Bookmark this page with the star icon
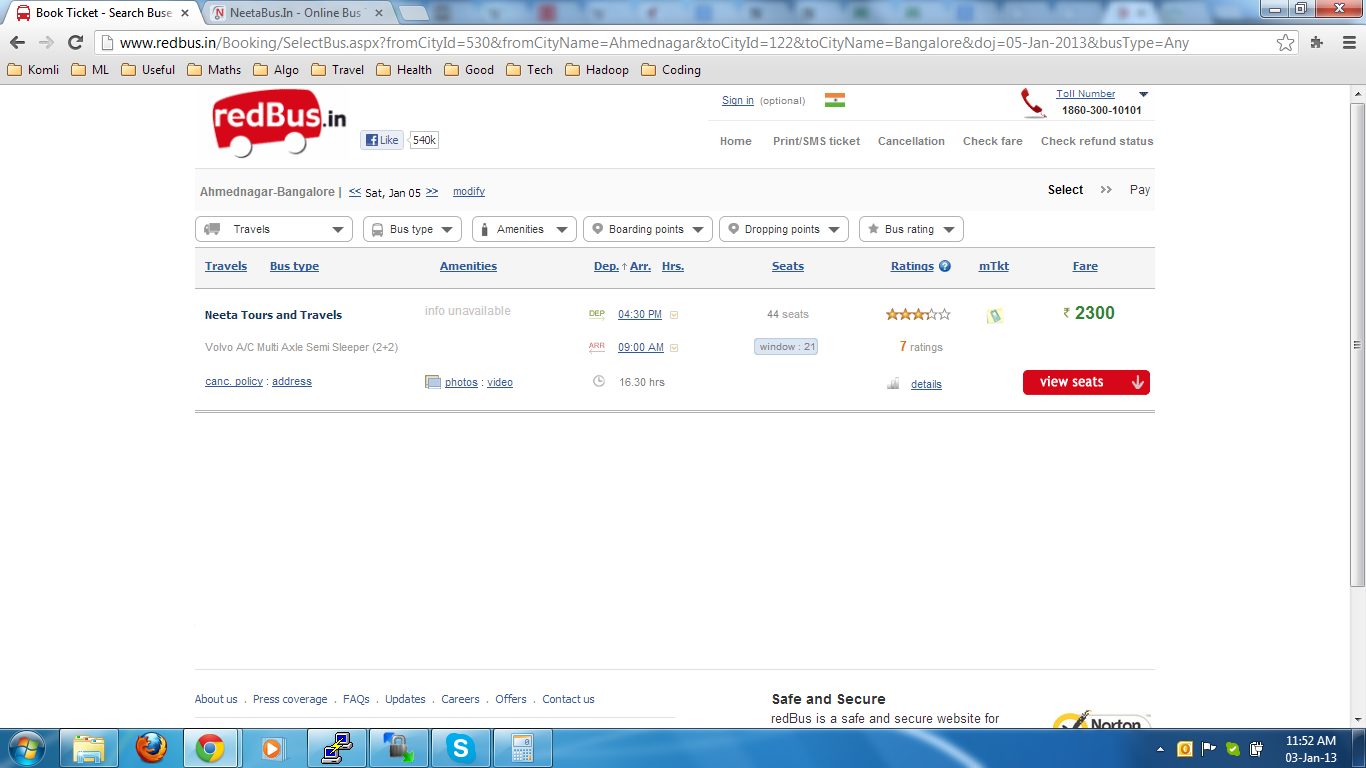This screenshot has width=1366, height=768. pos(1286,43)
